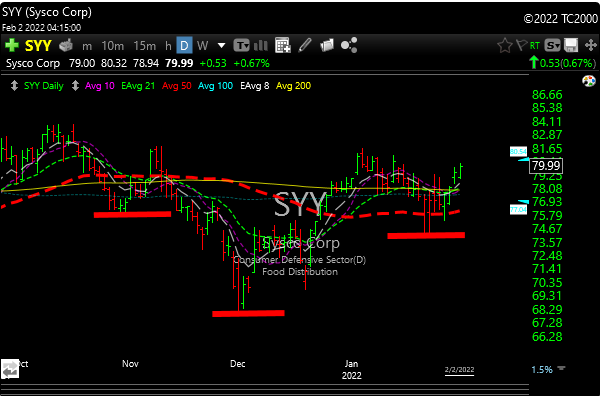Click the share chart icon
The width and height of the screenshot is (600, 396).
(349, 45)
